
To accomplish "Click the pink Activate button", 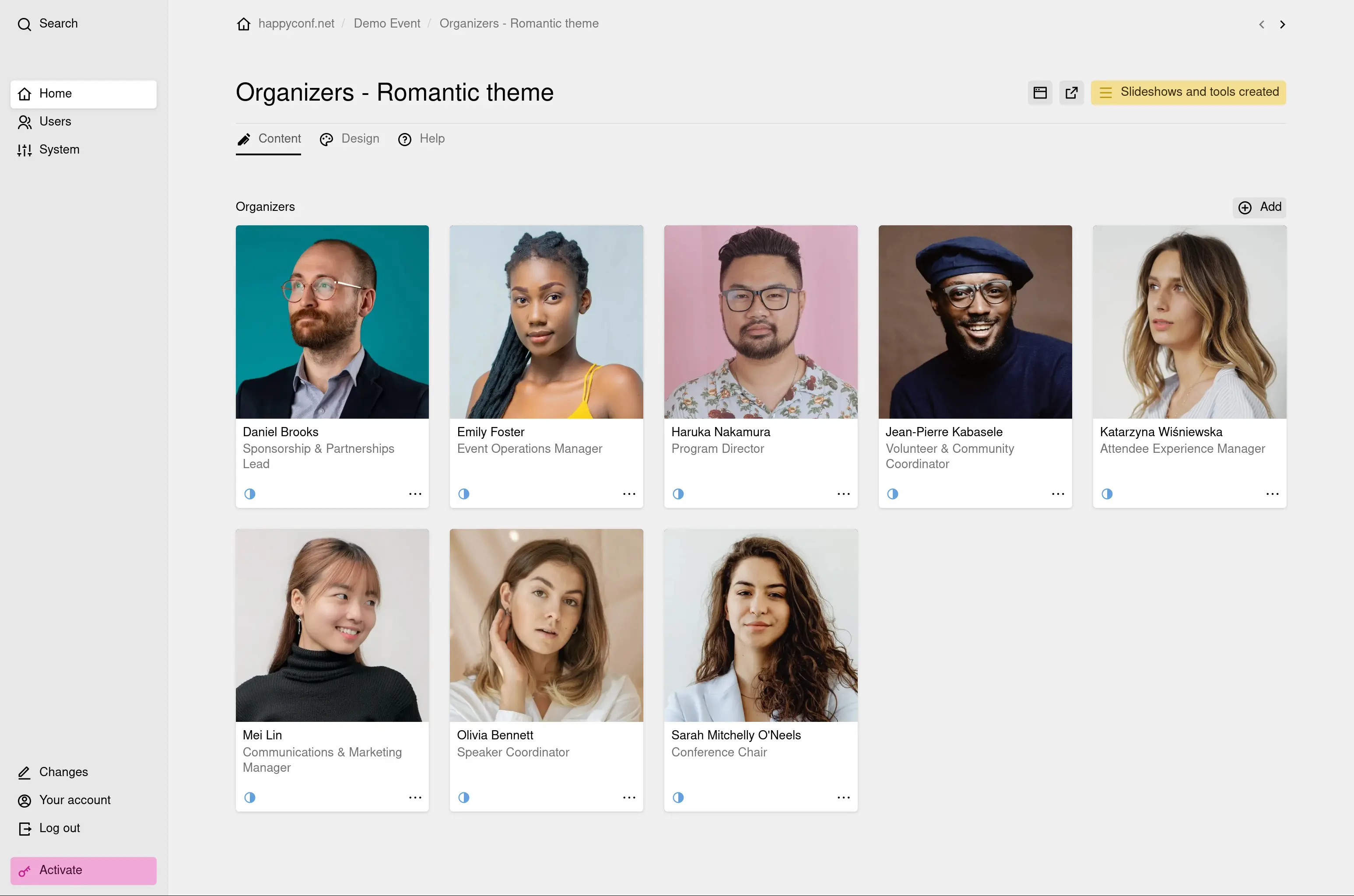I will [x=84, y=870].
